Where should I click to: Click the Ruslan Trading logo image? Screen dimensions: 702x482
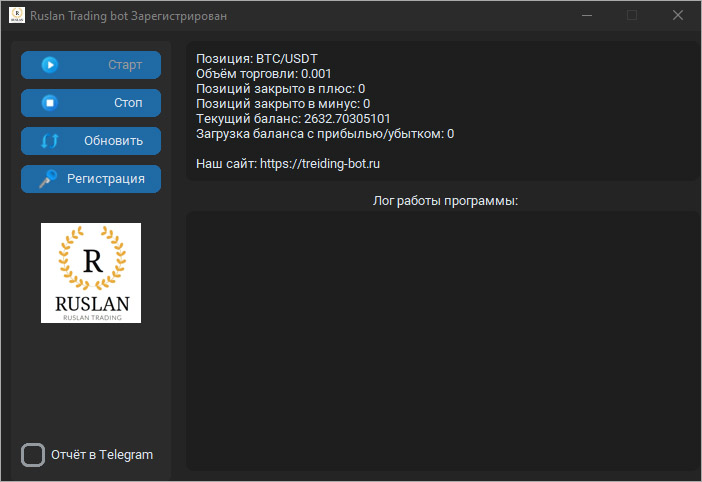point(91,273)
